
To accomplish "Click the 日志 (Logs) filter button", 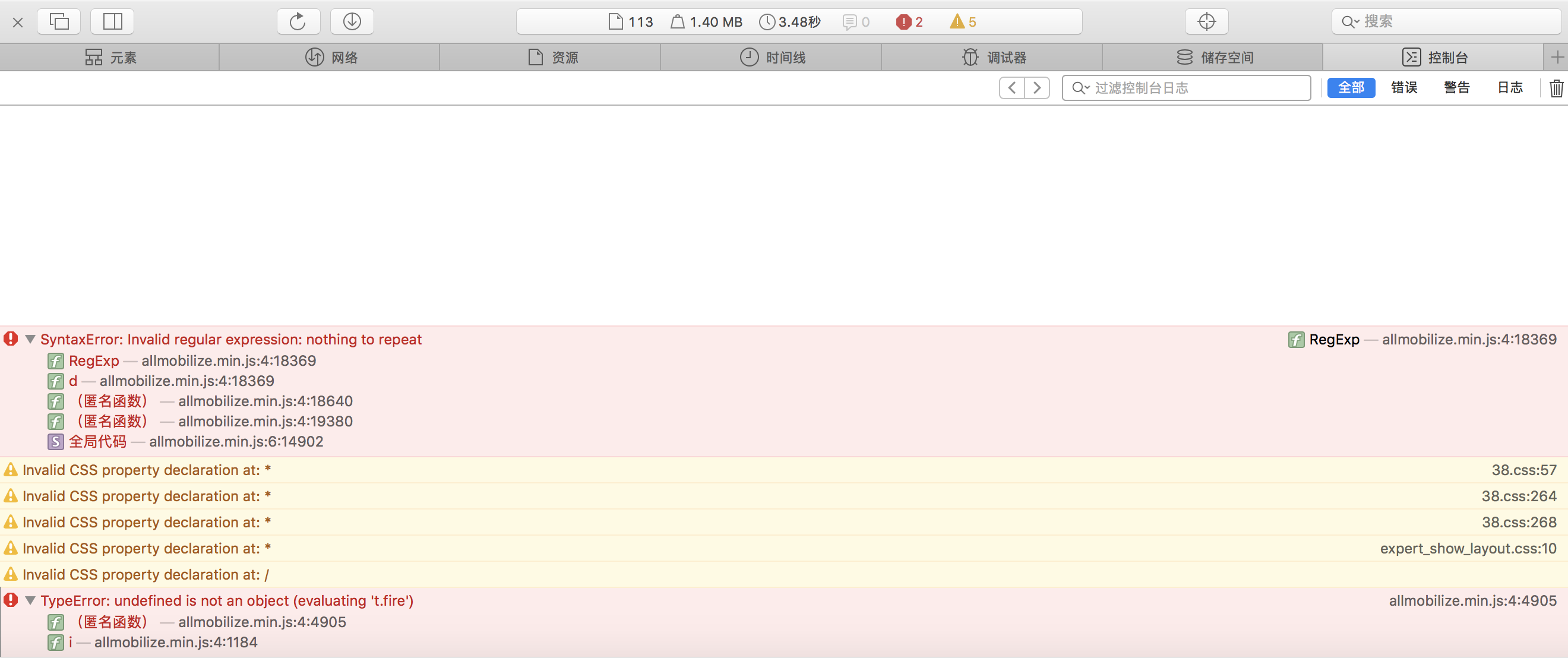I will click(1510, 89).
